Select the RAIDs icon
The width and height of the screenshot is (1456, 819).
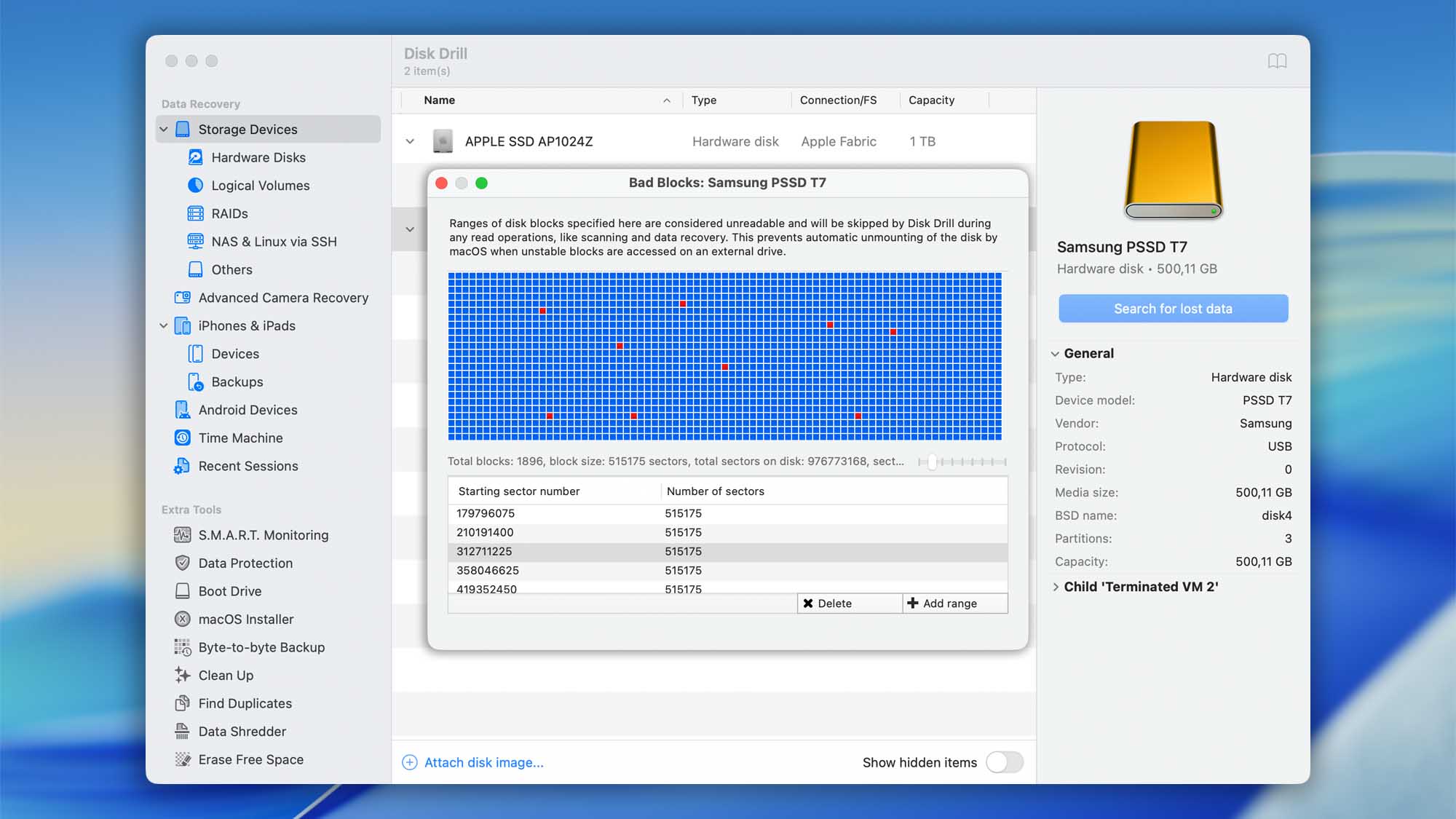(x=195, y=213)
